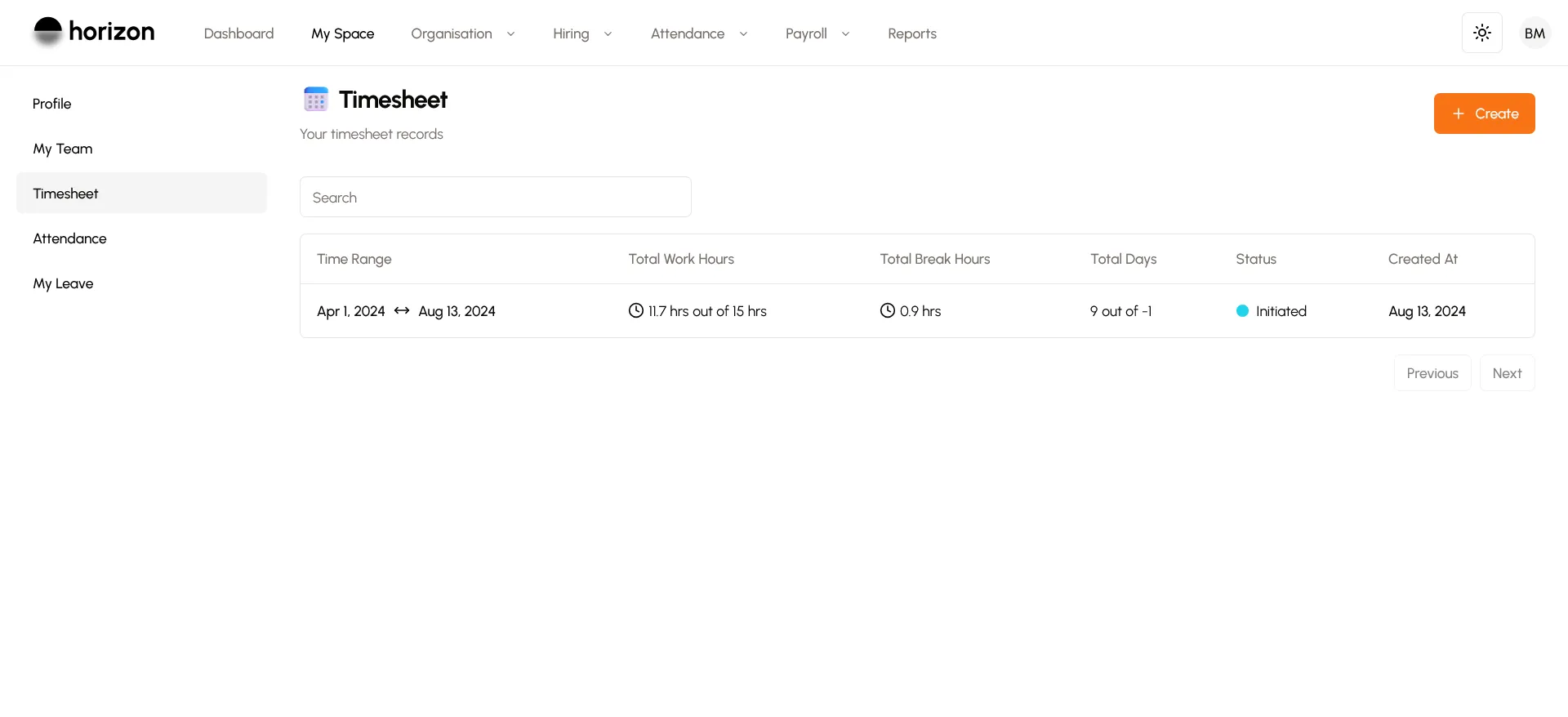This screenshot has height=717, width=1568.
Task: Open the Reports menu item
Action: 911,33
